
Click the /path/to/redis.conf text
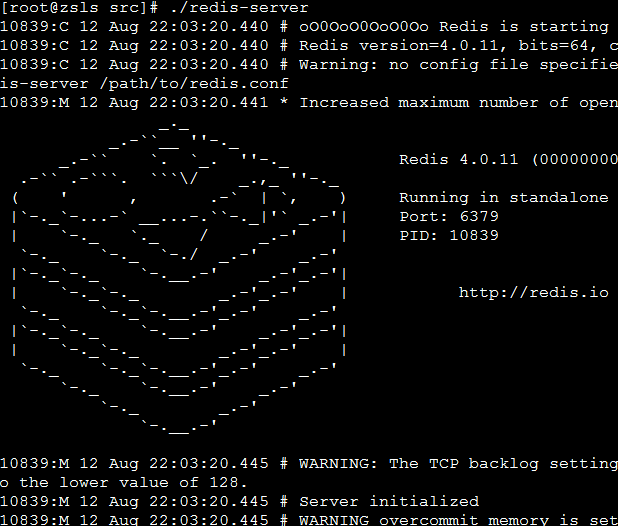[x=194, y=84]
